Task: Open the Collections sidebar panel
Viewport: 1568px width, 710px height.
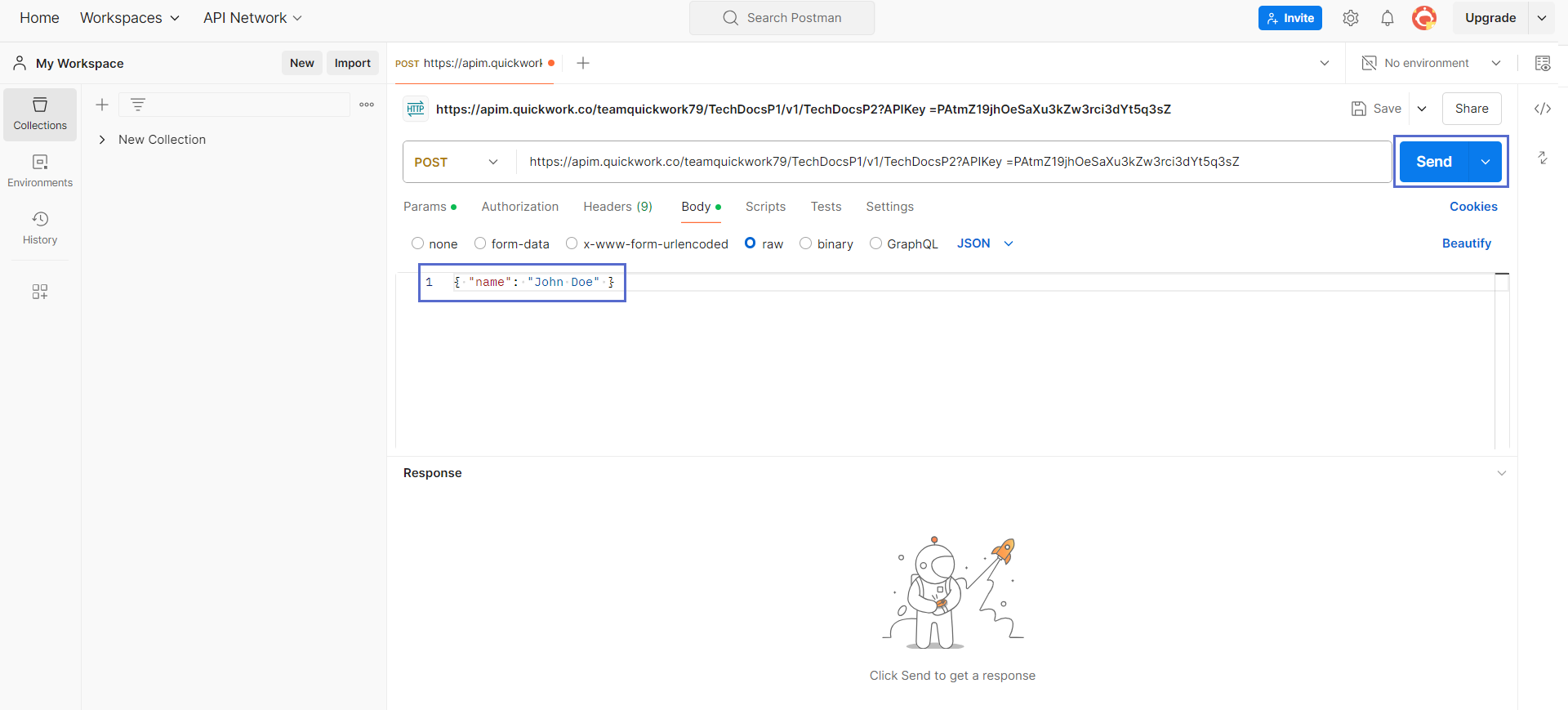Action: (40, 114)
